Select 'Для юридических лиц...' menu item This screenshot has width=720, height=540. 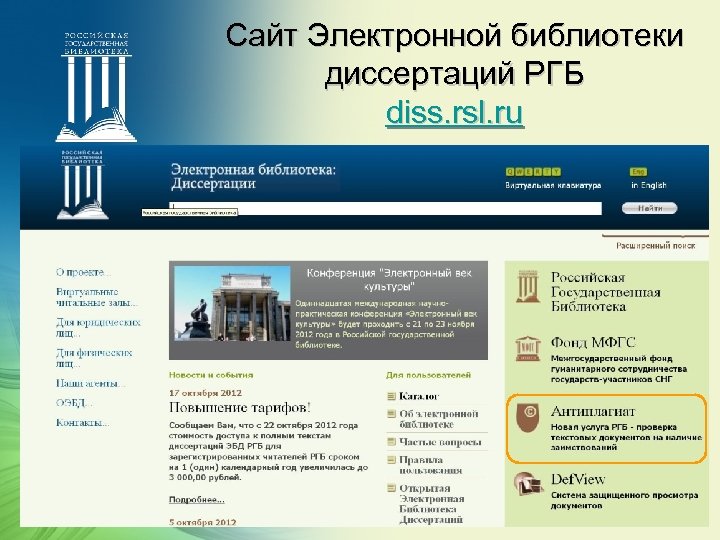(x=98, y=327)
